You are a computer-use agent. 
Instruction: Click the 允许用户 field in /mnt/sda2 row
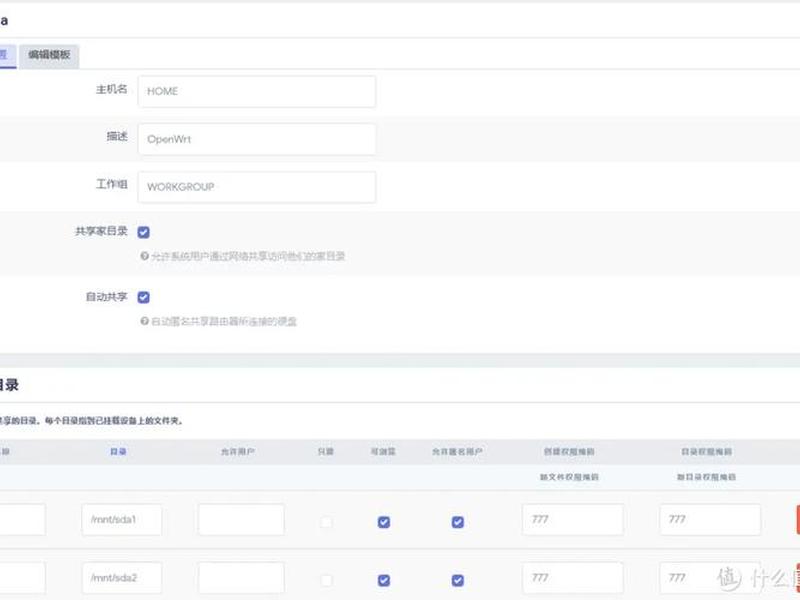[241, 578]
